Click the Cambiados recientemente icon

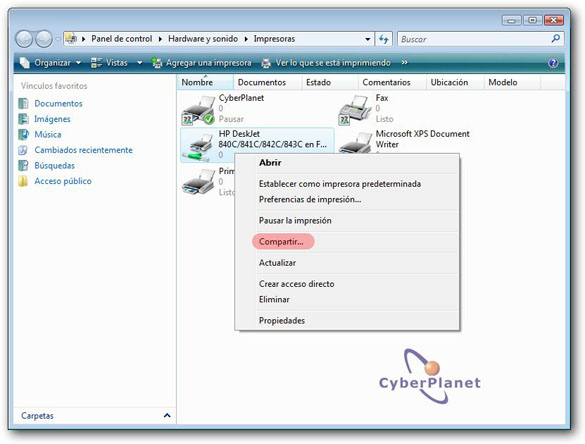click(23, 150)
